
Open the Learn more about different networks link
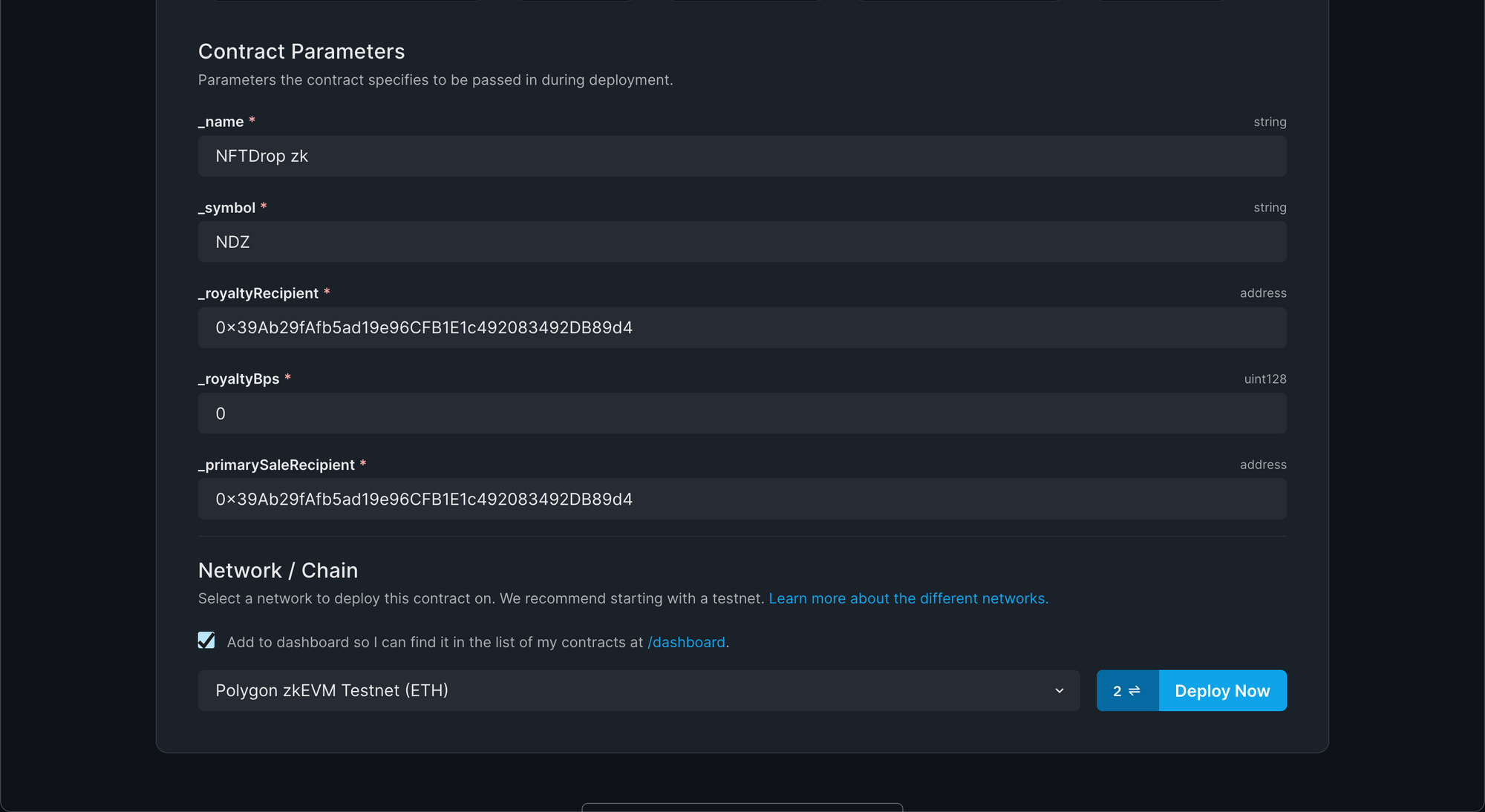pos(907,598)
